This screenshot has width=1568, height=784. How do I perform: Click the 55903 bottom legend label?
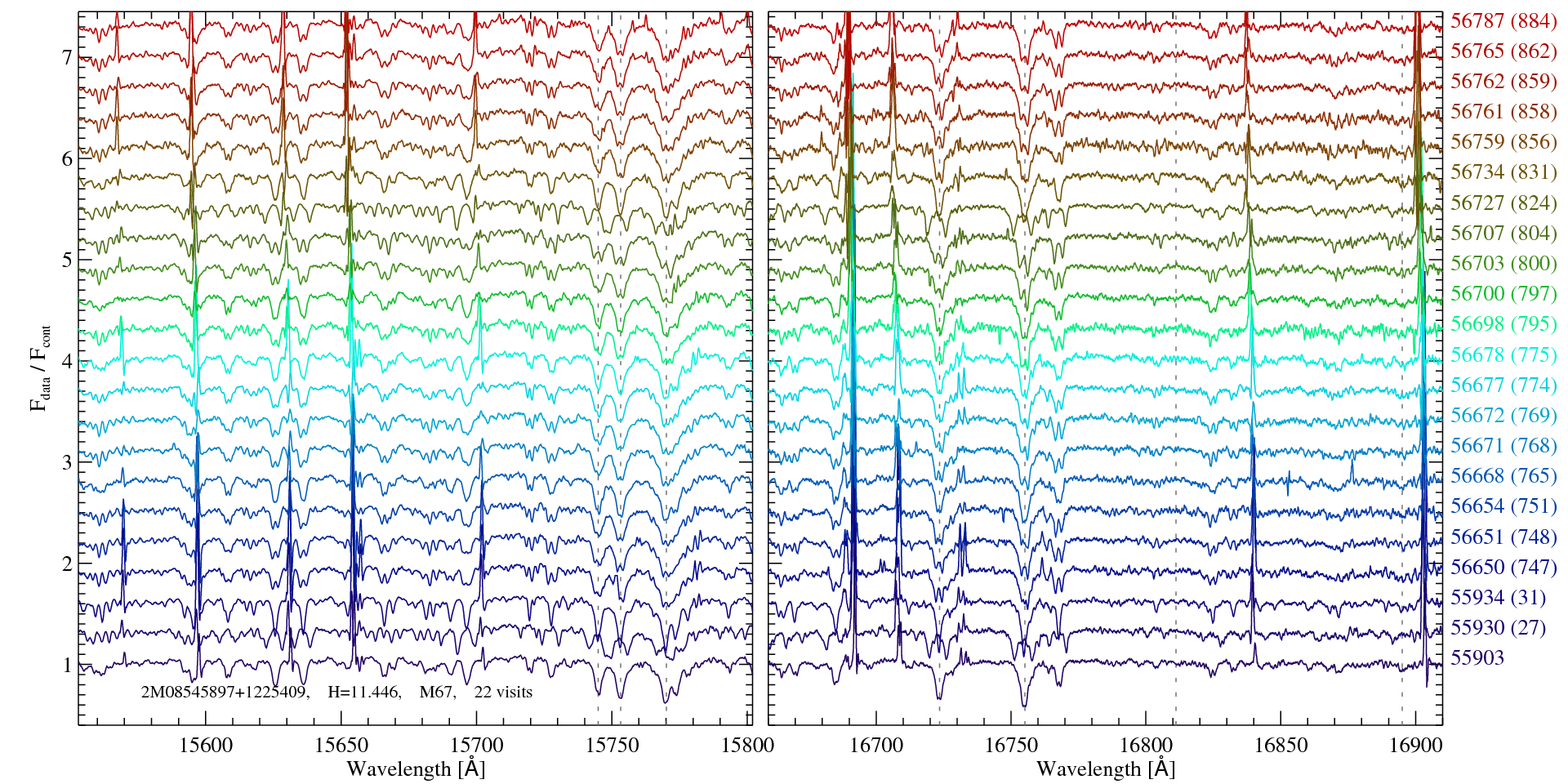[1477, 657]
